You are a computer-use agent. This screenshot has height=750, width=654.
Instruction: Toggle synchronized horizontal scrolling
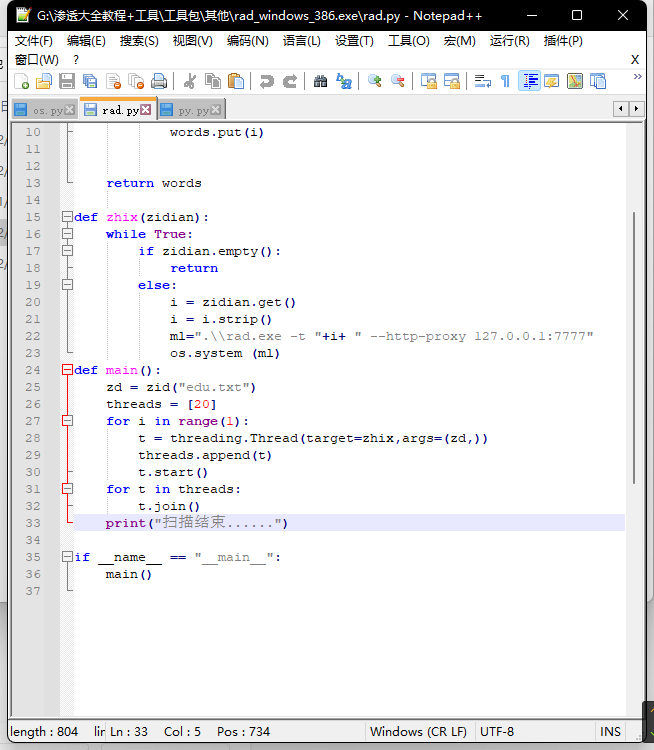451,81
